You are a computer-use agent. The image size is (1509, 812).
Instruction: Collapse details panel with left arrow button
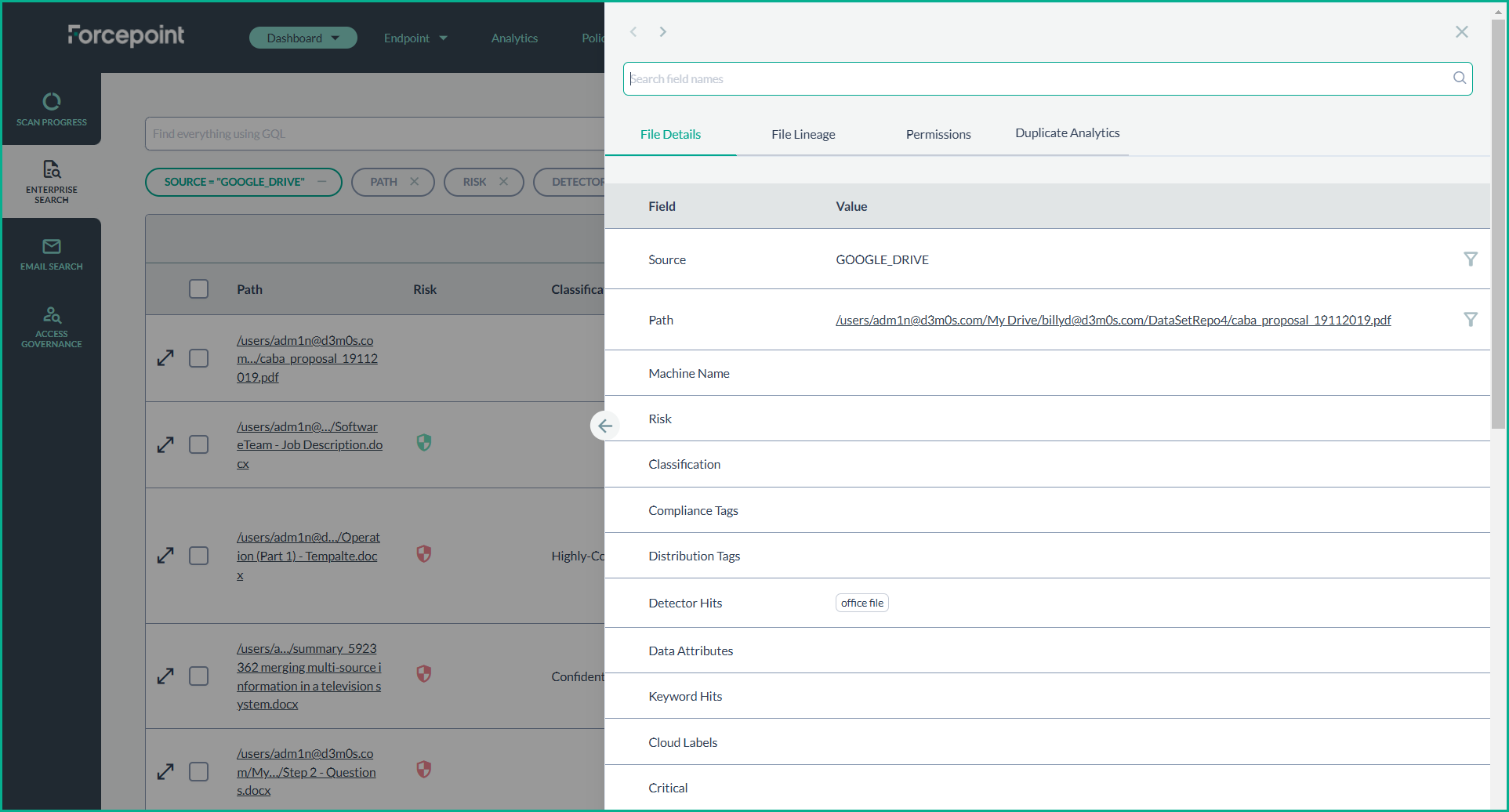tap(604, 426)
